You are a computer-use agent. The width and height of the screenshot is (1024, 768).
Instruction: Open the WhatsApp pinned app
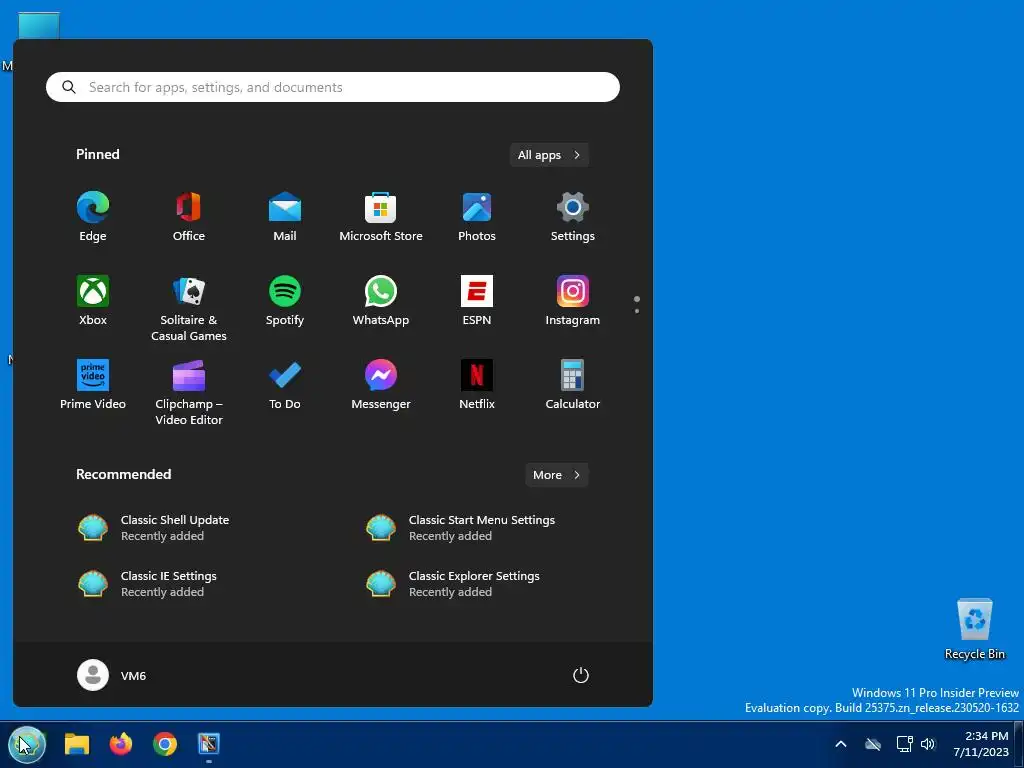(381, 301)
